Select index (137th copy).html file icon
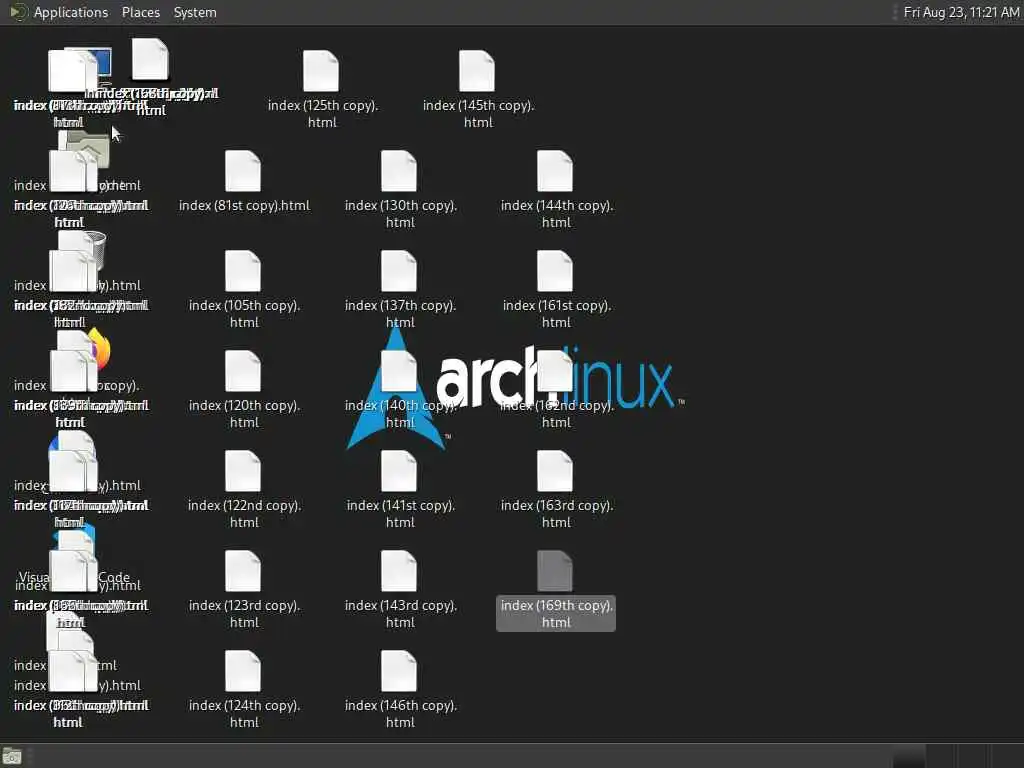The height and width of the screenshot is (768, 1024). click(x=399, y=271)
